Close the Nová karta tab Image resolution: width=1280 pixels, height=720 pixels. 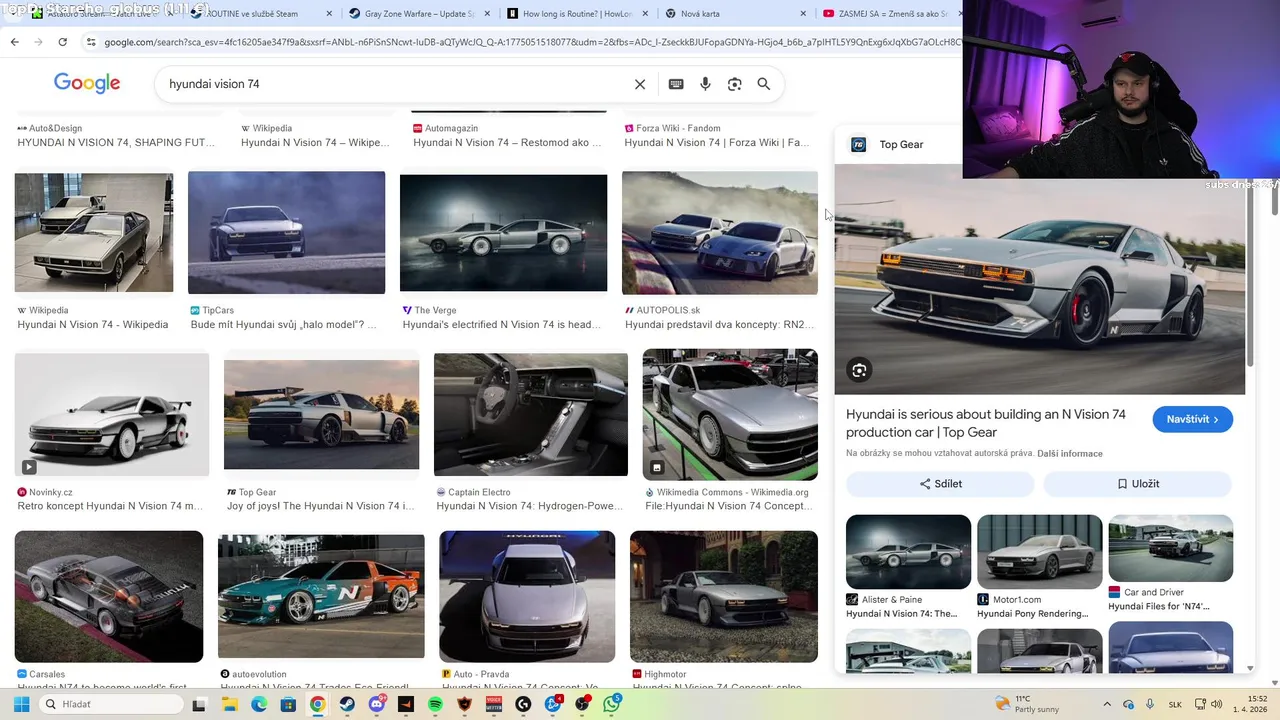coord(803,14)
